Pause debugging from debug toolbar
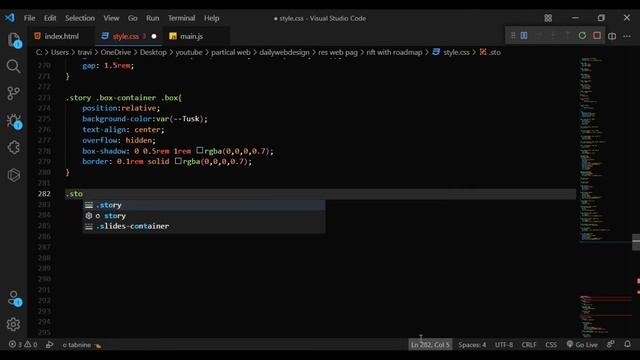Viewport: 640px width, 360px height. pyautogui.click(x=524, y=36)
